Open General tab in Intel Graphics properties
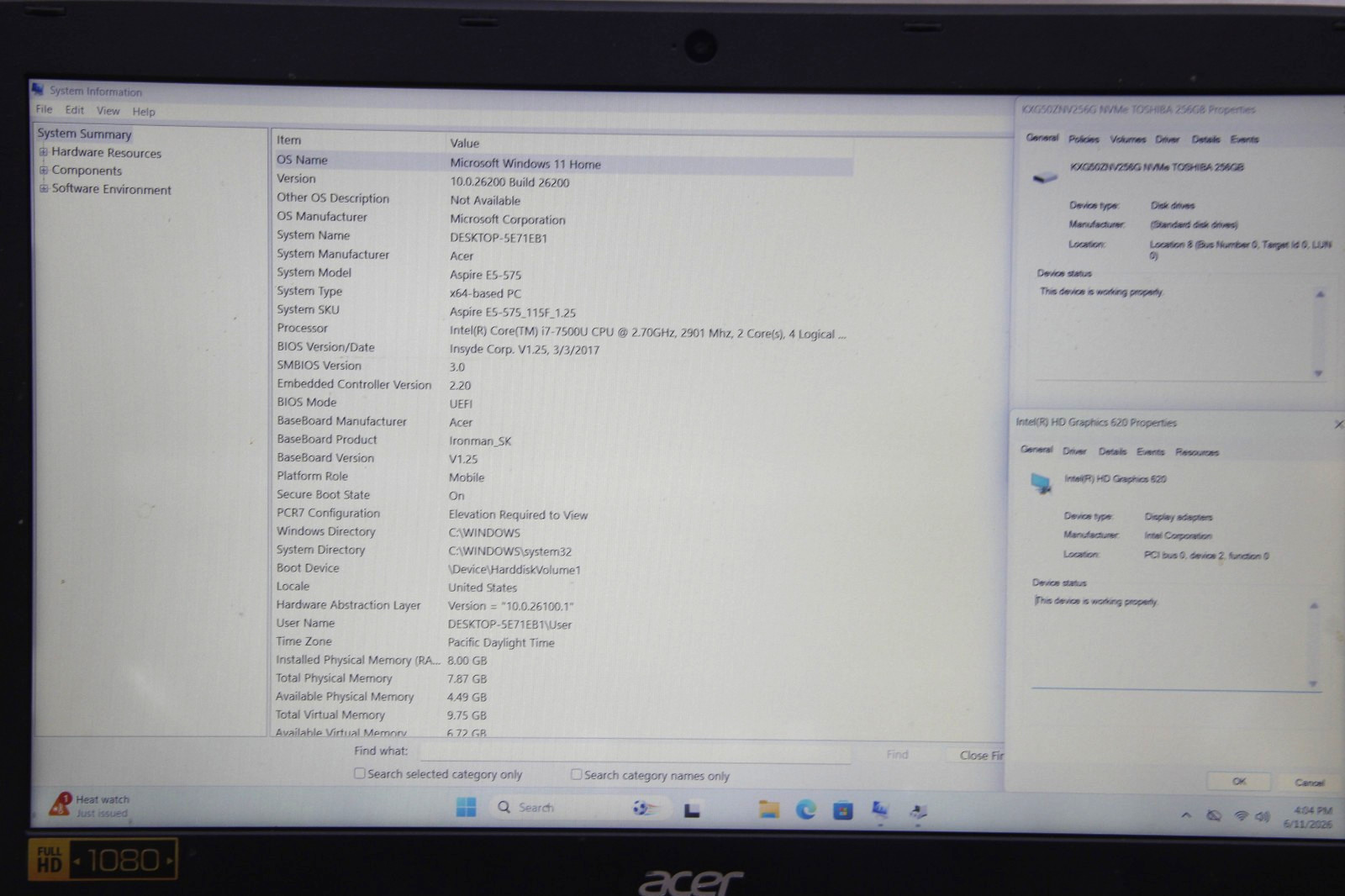Image resolution: width=1345 pixels, height=896 pixels. tap(1036, 450)
